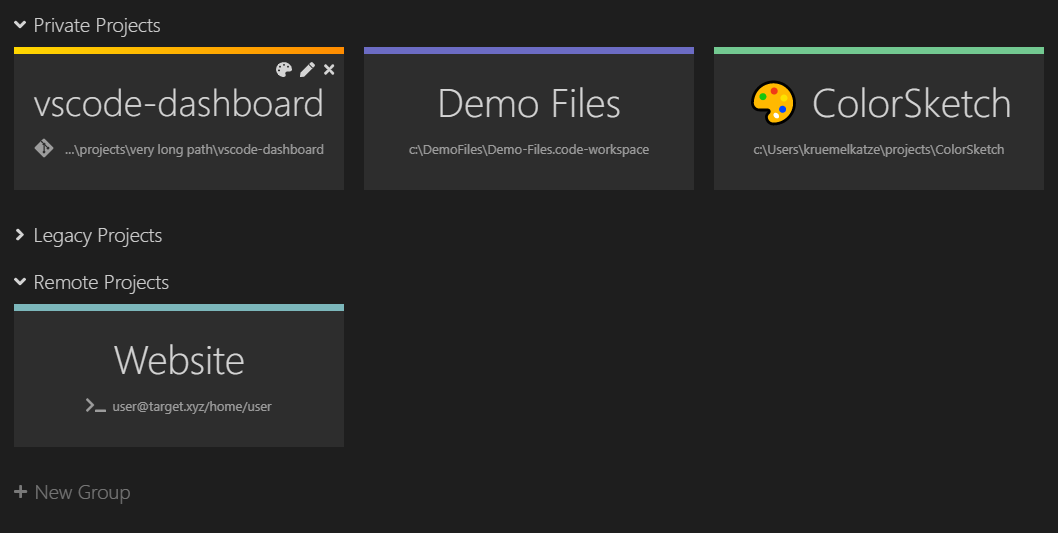Collapse the Remote Projects group chevron

coord(20,281)
